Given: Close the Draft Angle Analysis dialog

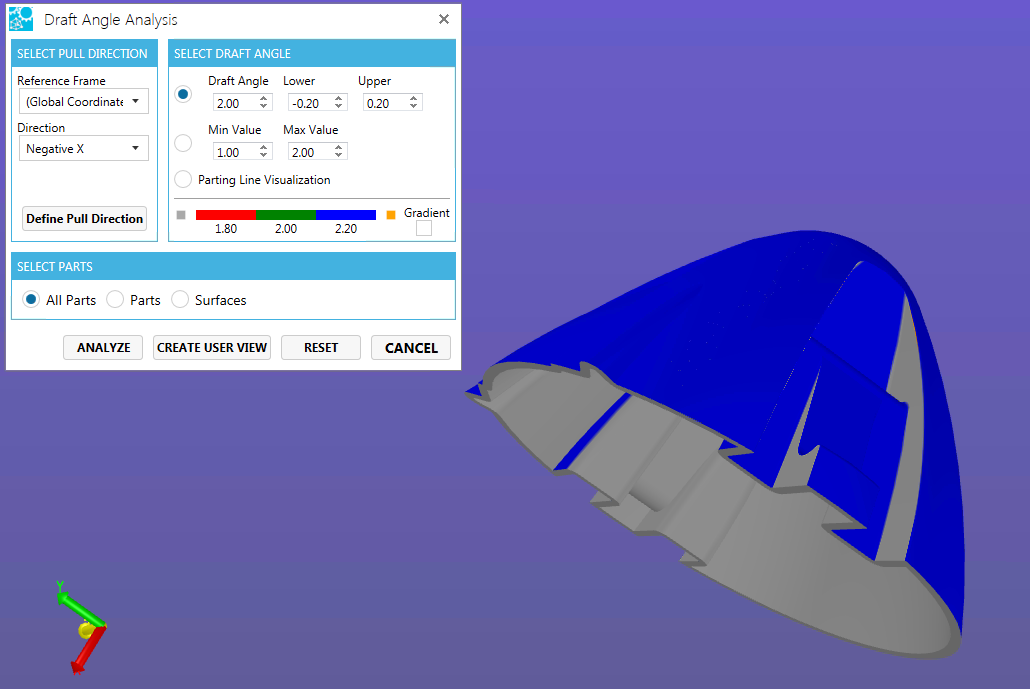Looking at the screenshot, I should pyautogui.click(x=444, y=19).
